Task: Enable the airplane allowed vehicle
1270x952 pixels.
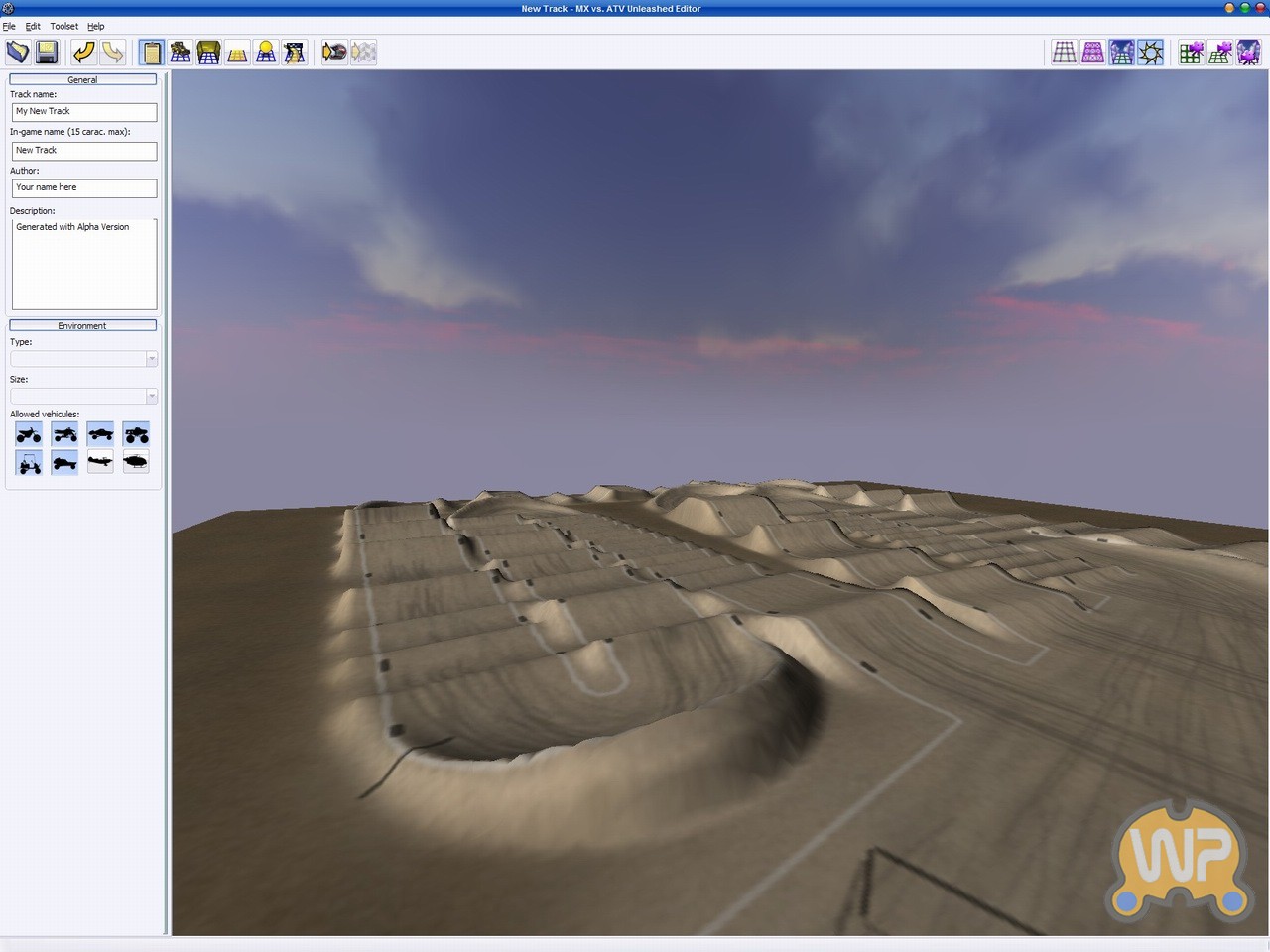Action: click(100, 462)
